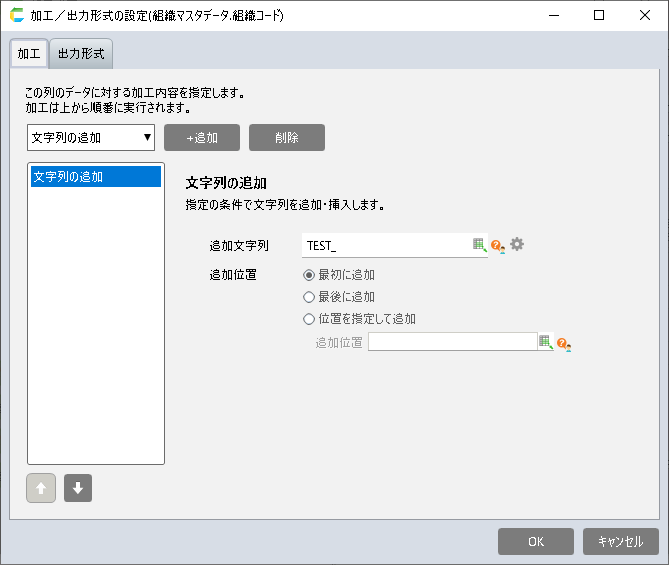Select the 最後に追加 radio option
This screenshot has width=669, height=565.
pyautogui.click(x=309, y=297)
